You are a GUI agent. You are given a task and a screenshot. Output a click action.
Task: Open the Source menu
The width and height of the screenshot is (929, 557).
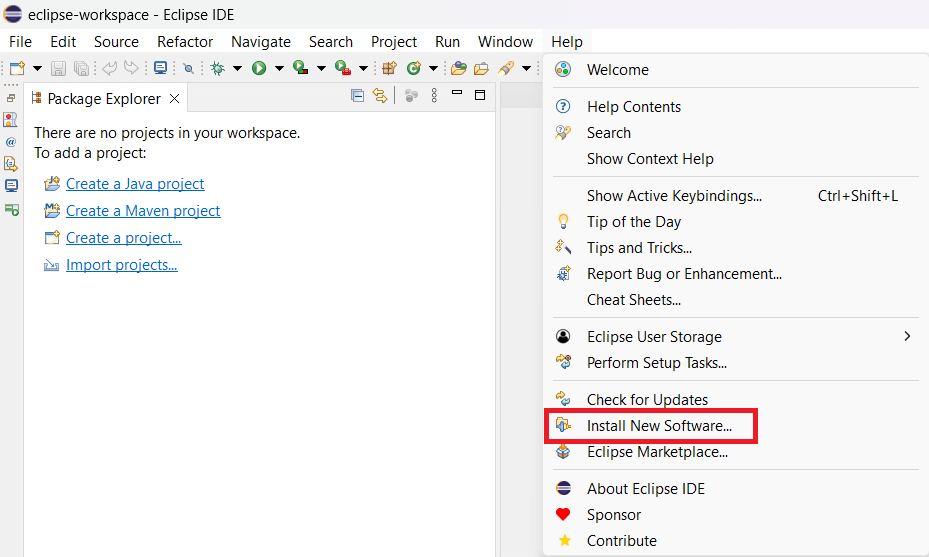point(116,42)
